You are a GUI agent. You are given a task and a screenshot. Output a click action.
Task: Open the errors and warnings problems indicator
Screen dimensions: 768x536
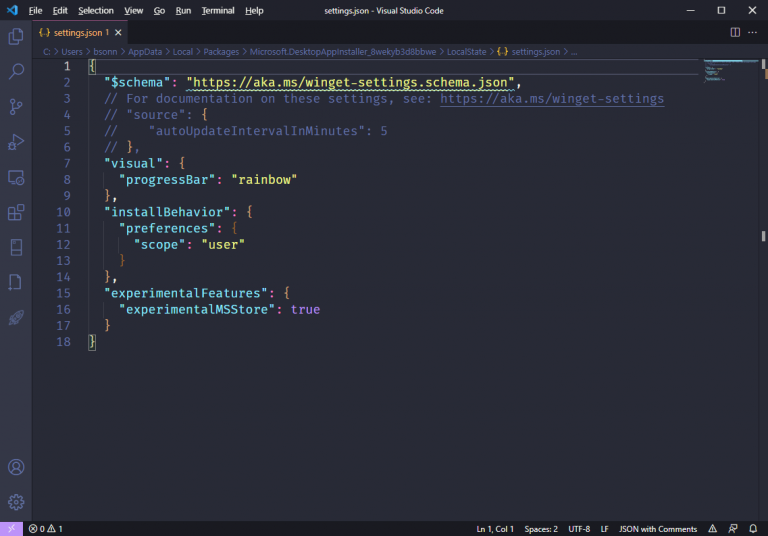pos(46,529)
